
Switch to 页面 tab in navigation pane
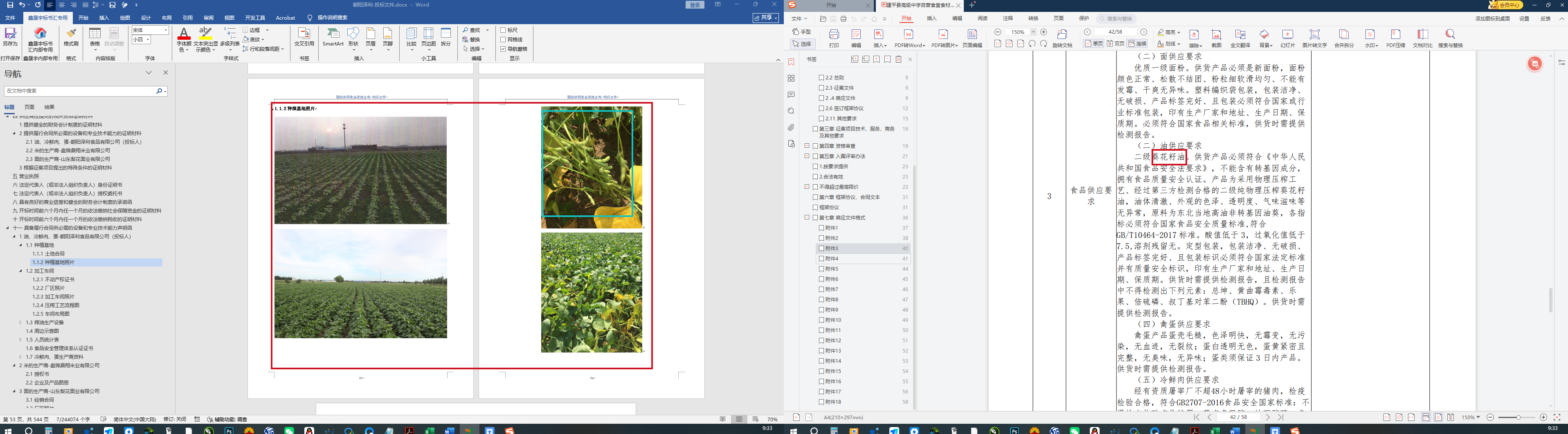(x=29, y=107)
